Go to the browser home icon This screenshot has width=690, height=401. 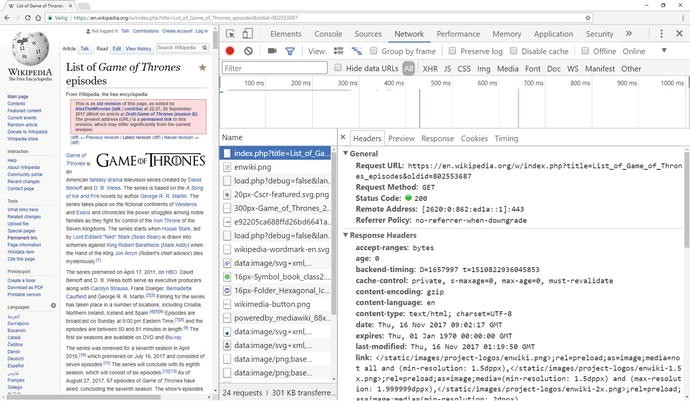click(x=38, y=18)
